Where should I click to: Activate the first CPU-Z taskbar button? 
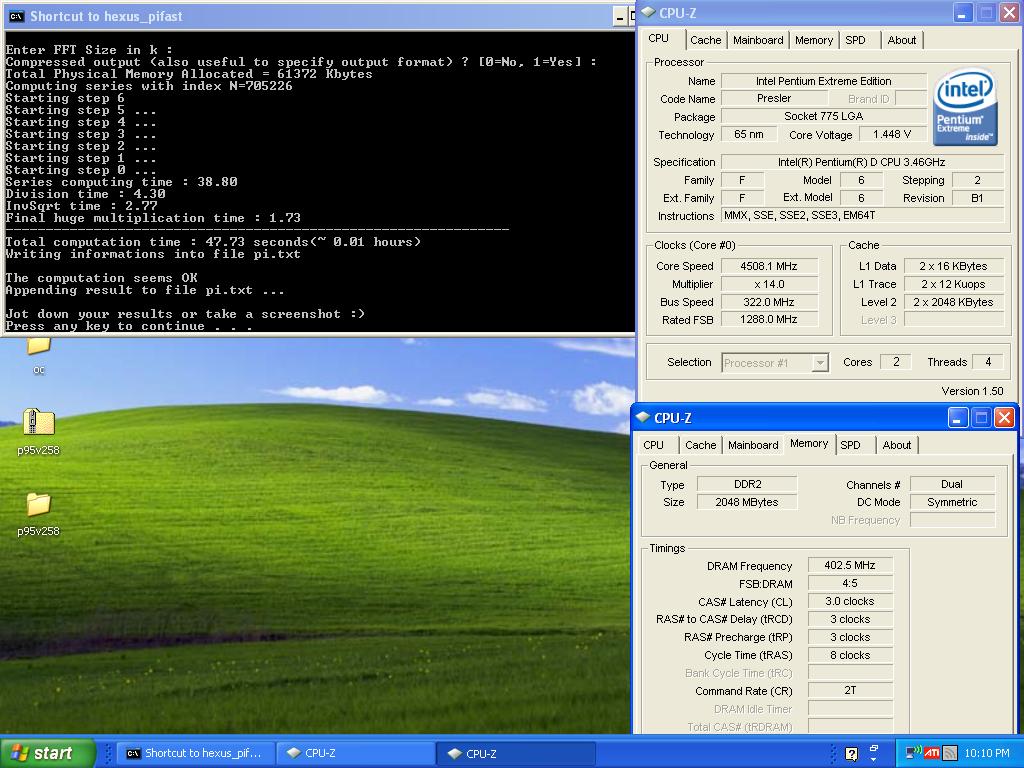coord(356,753)
